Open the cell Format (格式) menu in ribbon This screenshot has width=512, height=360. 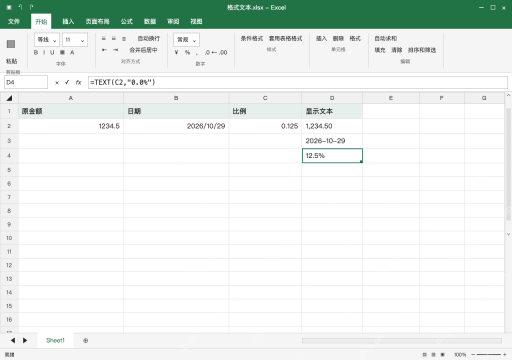[x=355, y=39]
